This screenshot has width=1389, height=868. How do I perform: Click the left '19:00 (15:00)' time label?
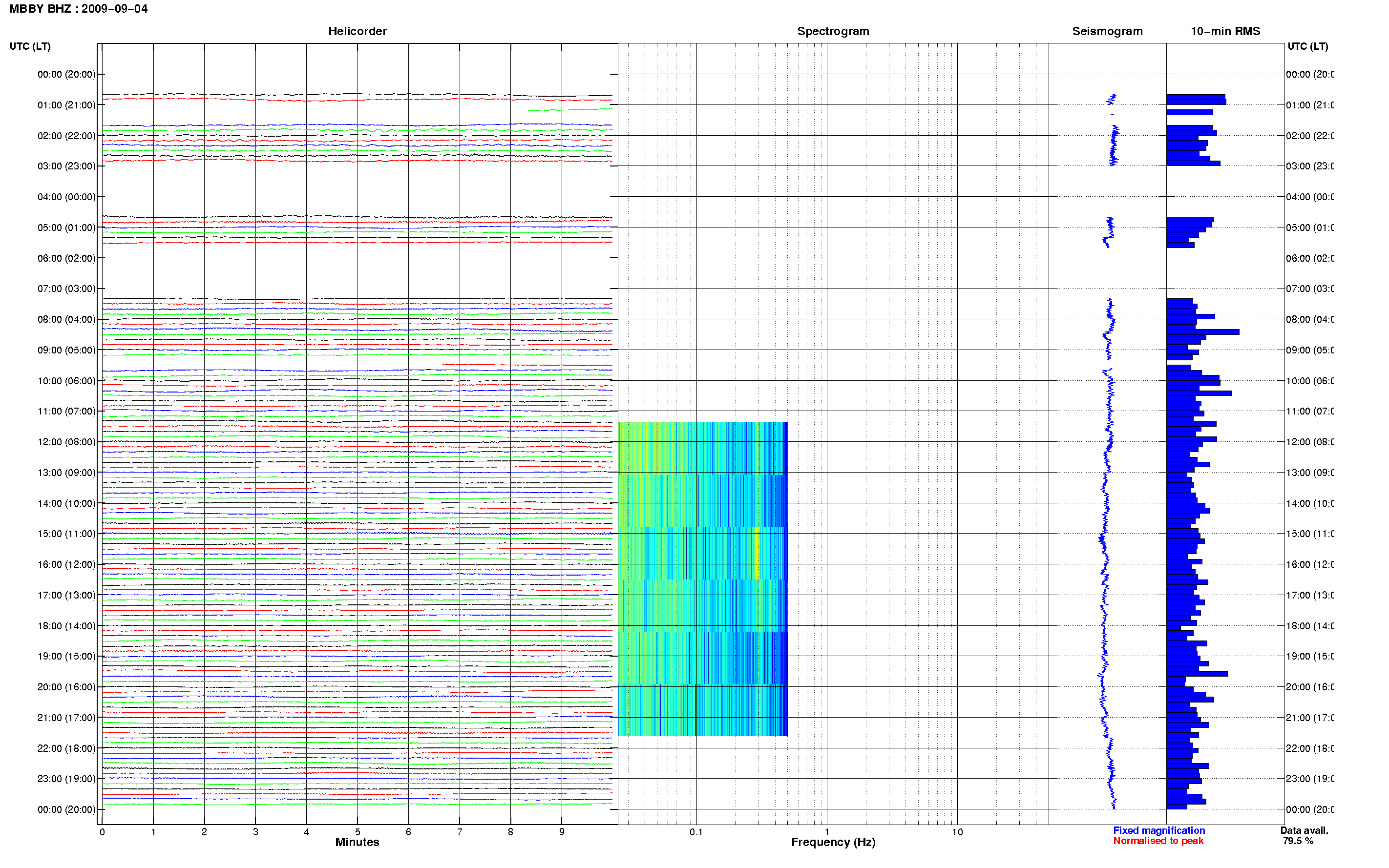[66, 656]
